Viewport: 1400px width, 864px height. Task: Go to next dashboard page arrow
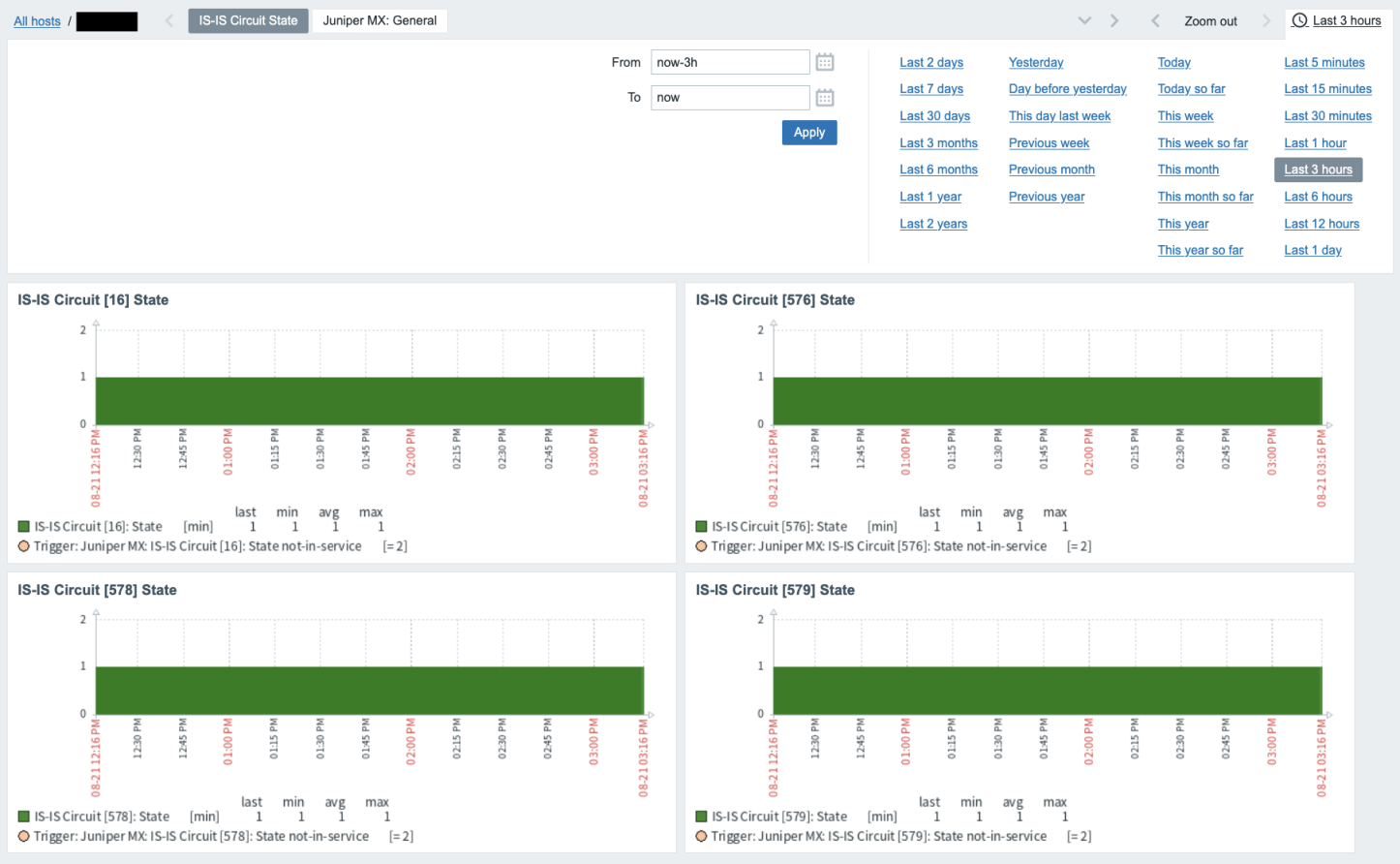[x=1114, y=20]
